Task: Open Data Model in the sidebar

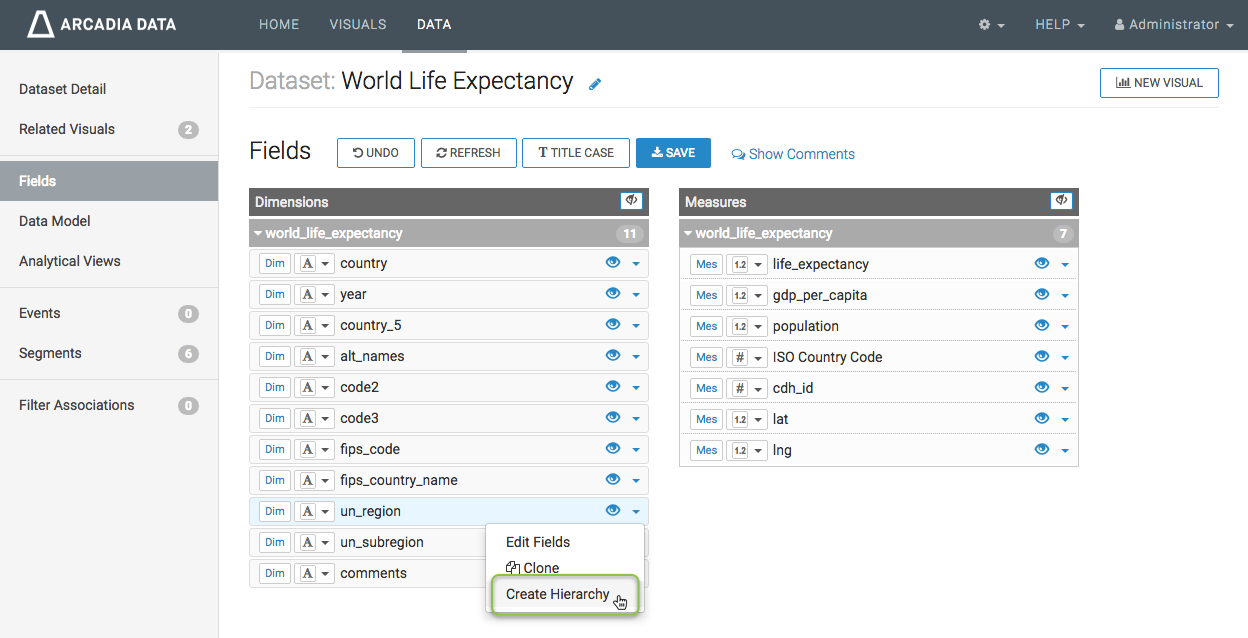Action: (55, 221)
